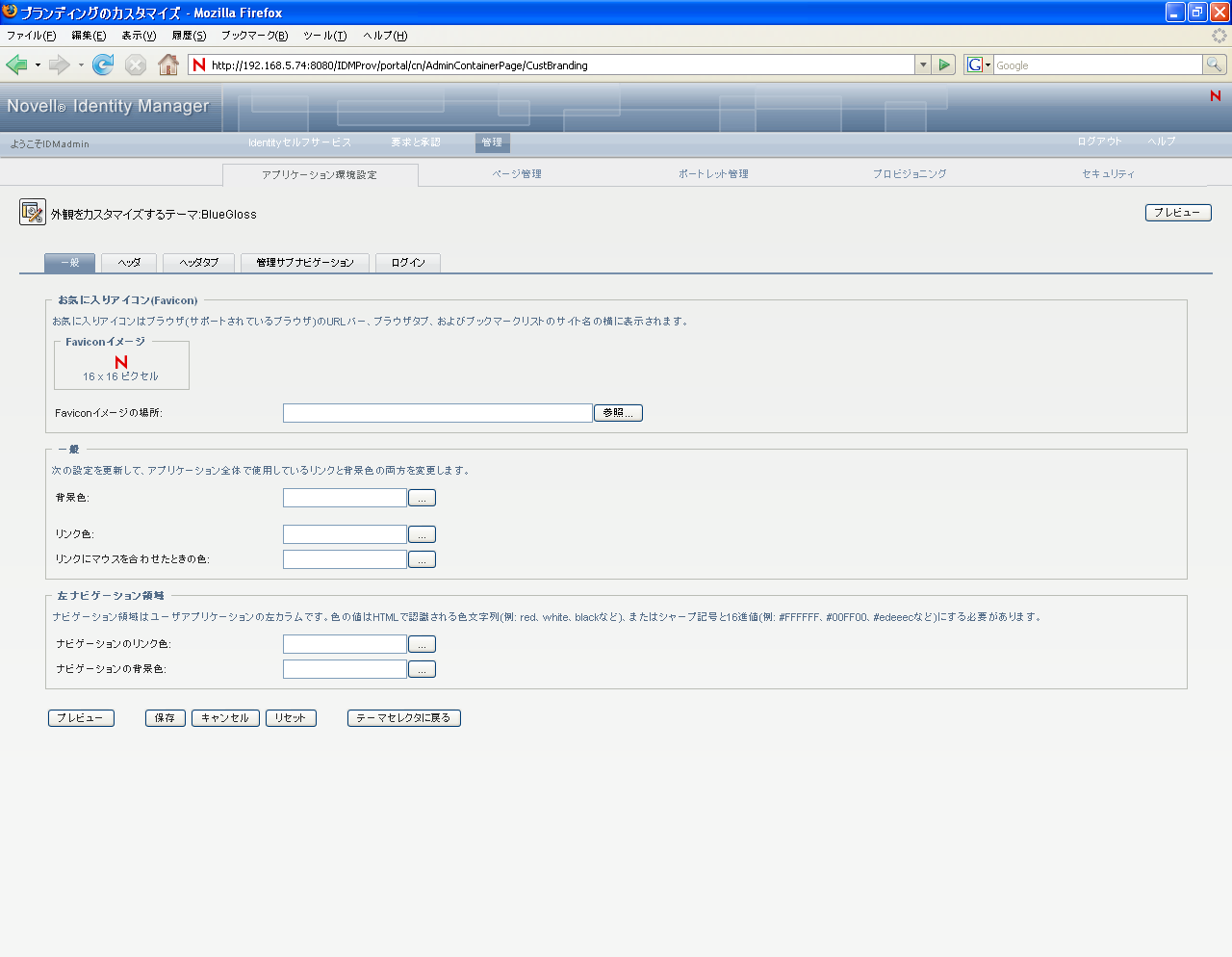
Task: Switch to the ヘッダタブ tab
Action: click(x=199, y=263)
